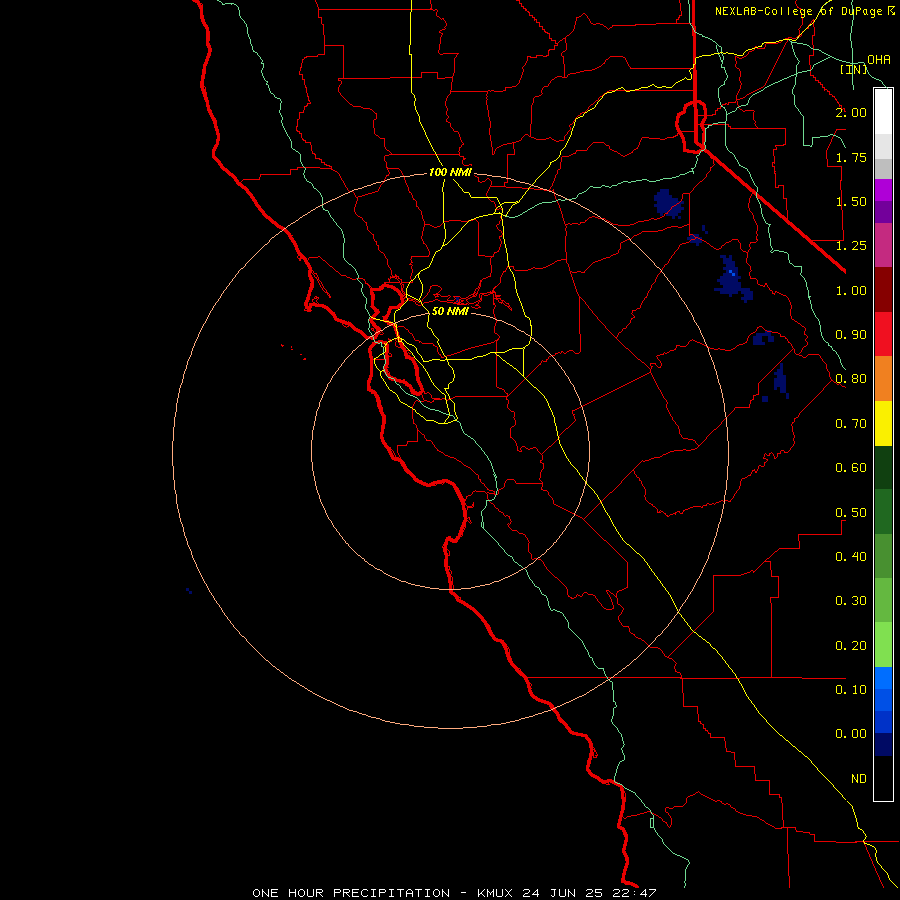Select the lime swatch beside 0.20

(883, 645)
